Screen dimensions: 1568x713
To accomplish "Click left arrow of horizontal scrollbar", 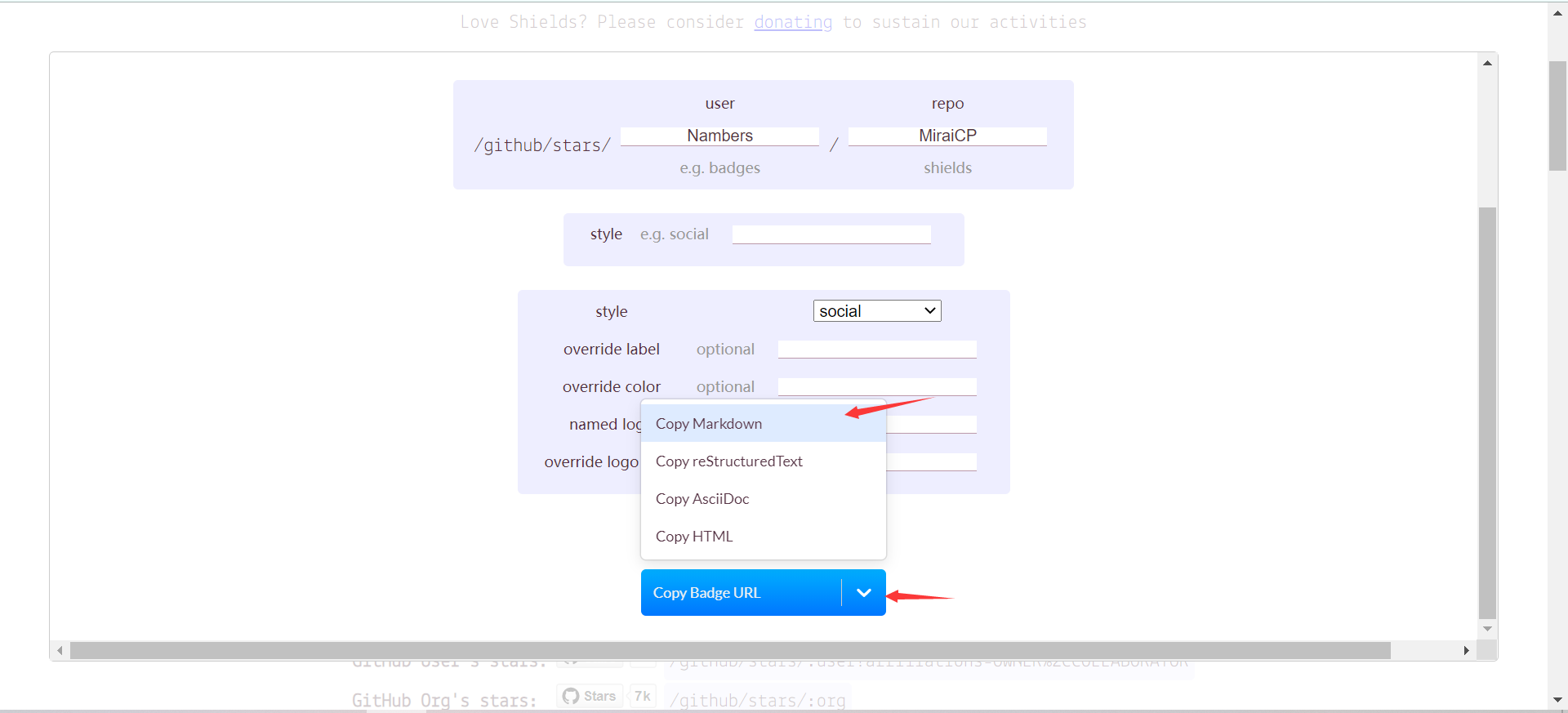I will click(60, 651).
